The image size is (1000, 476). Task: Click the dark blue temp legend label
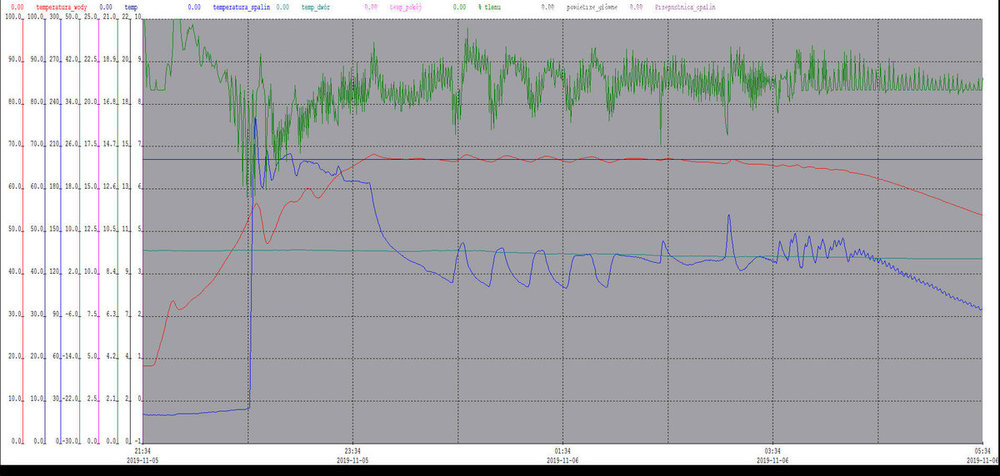pos(131,7)
